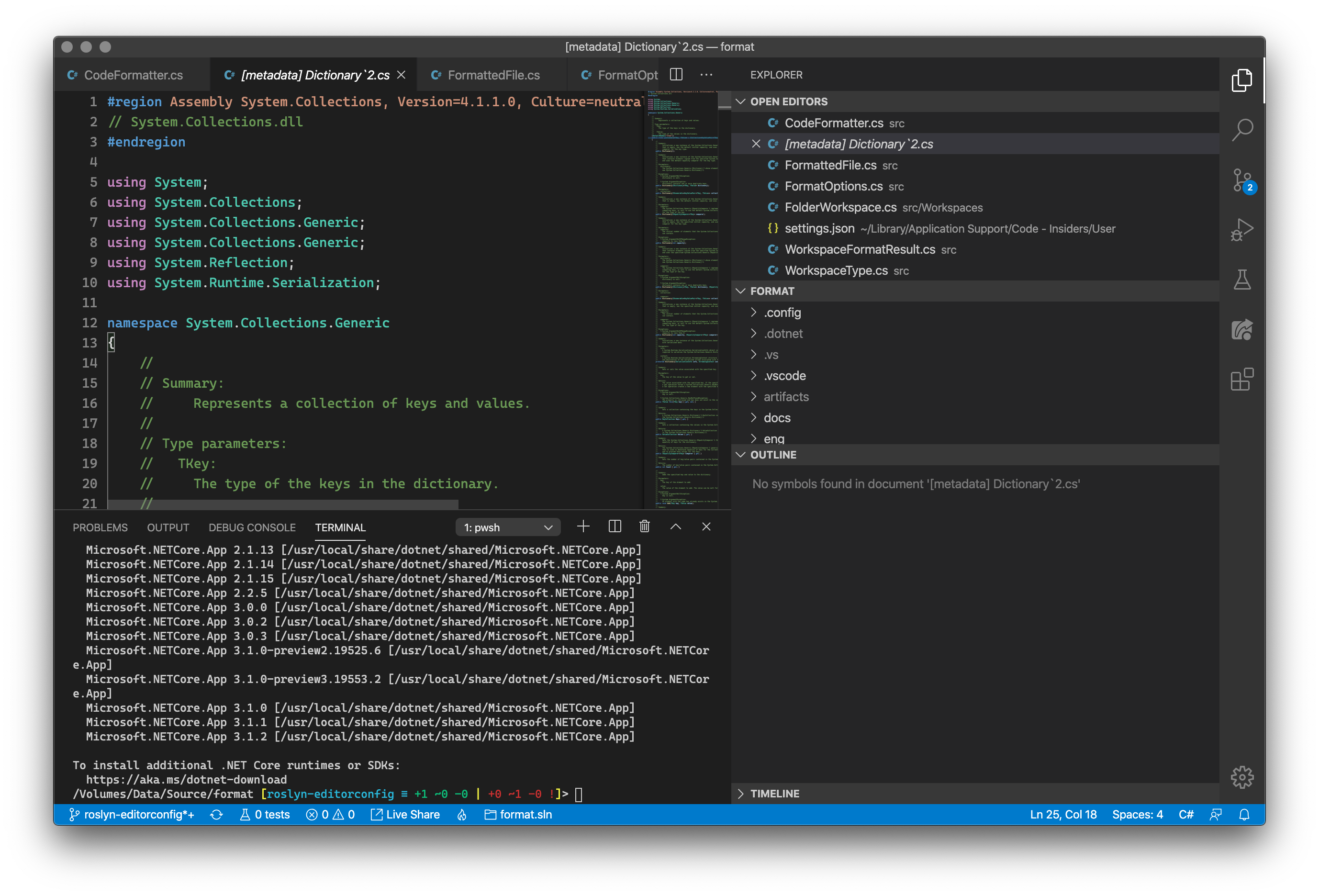The width and height of the screenshot is (1319, 896).
Task: Click Live Share in status bar
Action: pyautogui.click(x=406, y=815)
